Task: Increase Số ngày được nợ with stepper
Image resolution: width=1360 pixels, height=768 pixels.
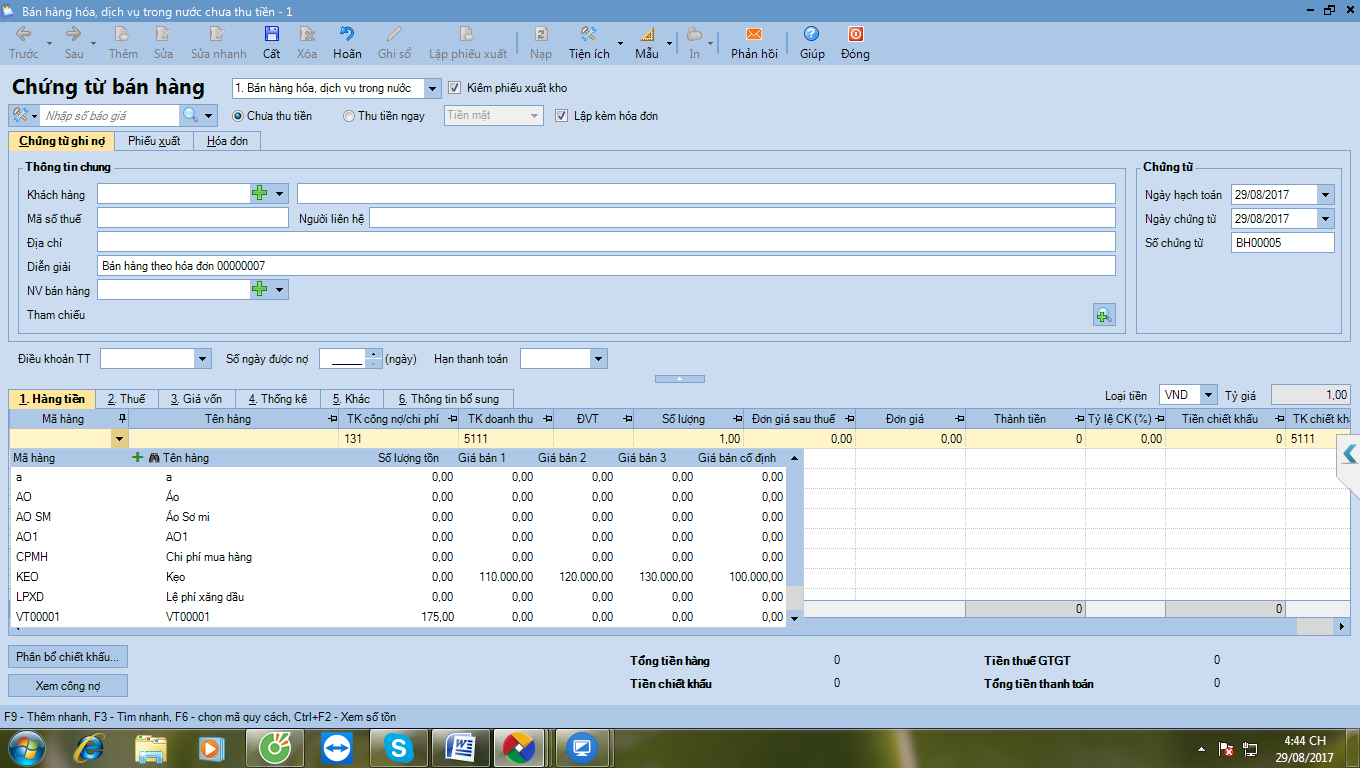Action: point(374,353)
